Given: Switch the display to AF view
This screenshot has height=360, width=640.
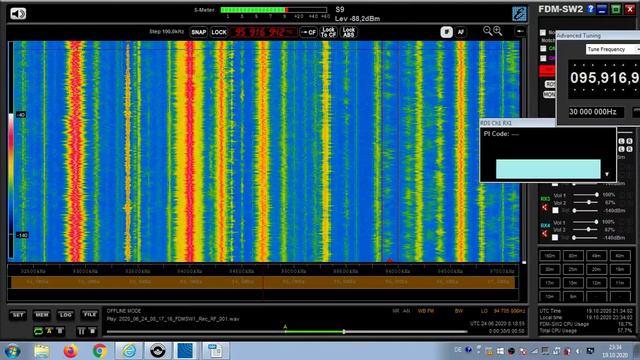Looking at the screenshot, I should [461, 32].
